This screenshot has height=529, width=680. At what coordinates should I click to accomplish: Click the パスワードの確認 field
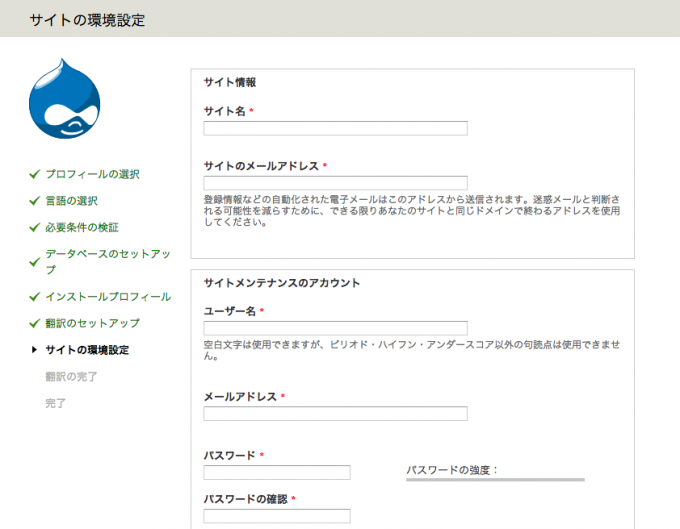(277, 516)
